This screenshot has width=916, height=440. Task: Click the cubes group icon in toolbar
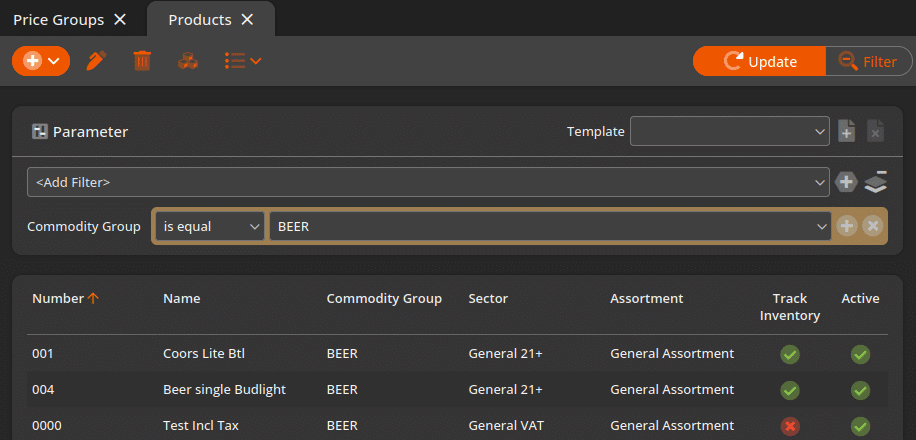[x=187, y=61]
